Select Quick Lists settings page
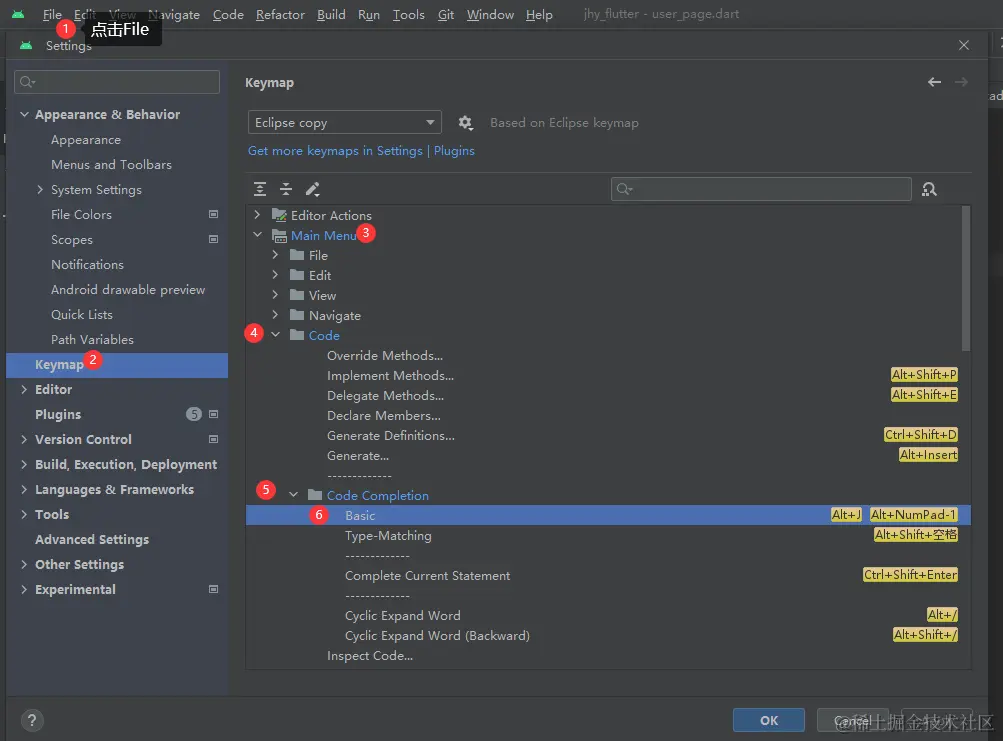 click(82, 314)
